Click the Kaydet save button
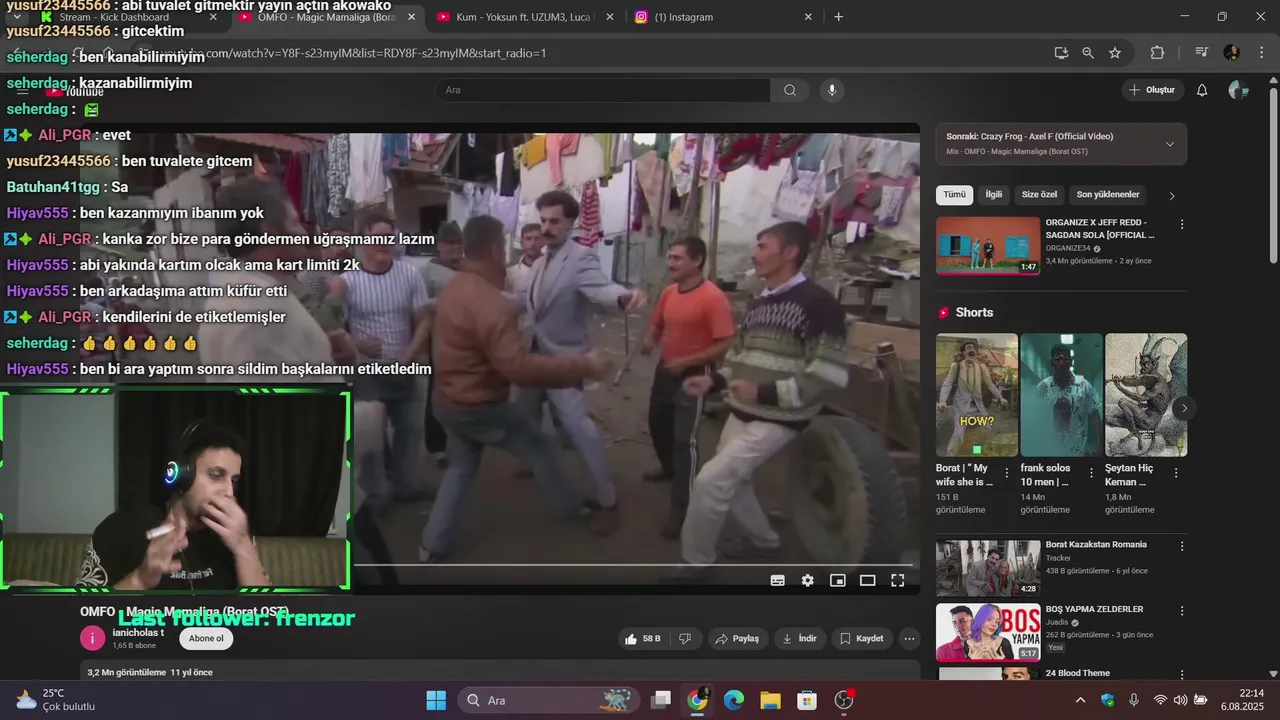Image resolution: width=1280 pixels, height=720 pixels. pyautogui.click(x=861, y=638)
